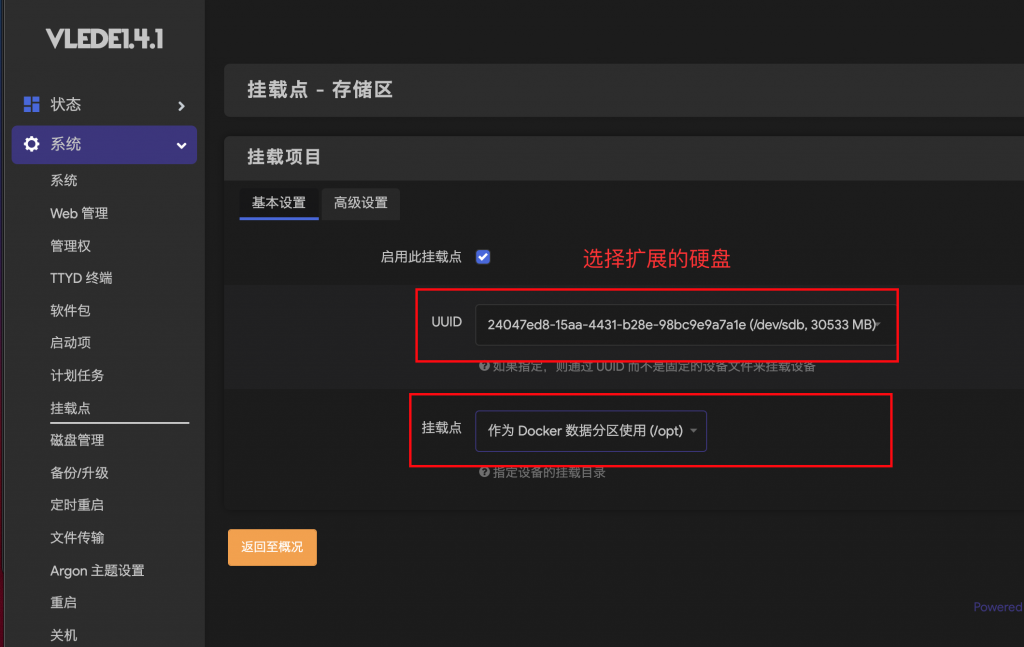Open Argon 主题设置 page
The height and width of the screenshot is (647, 1024).
97,570
